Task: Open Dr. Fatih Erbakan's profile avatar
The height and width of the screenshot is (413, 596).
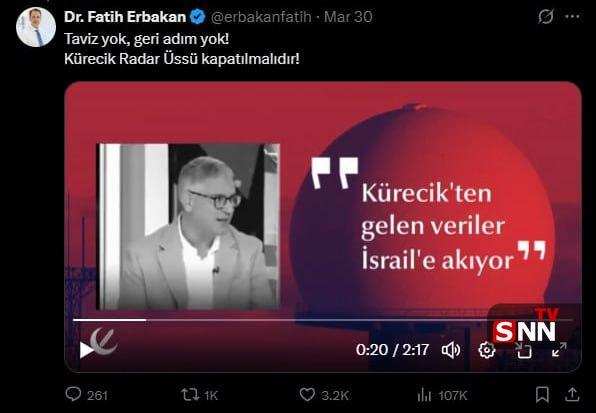Action: [x=36, y=27]
